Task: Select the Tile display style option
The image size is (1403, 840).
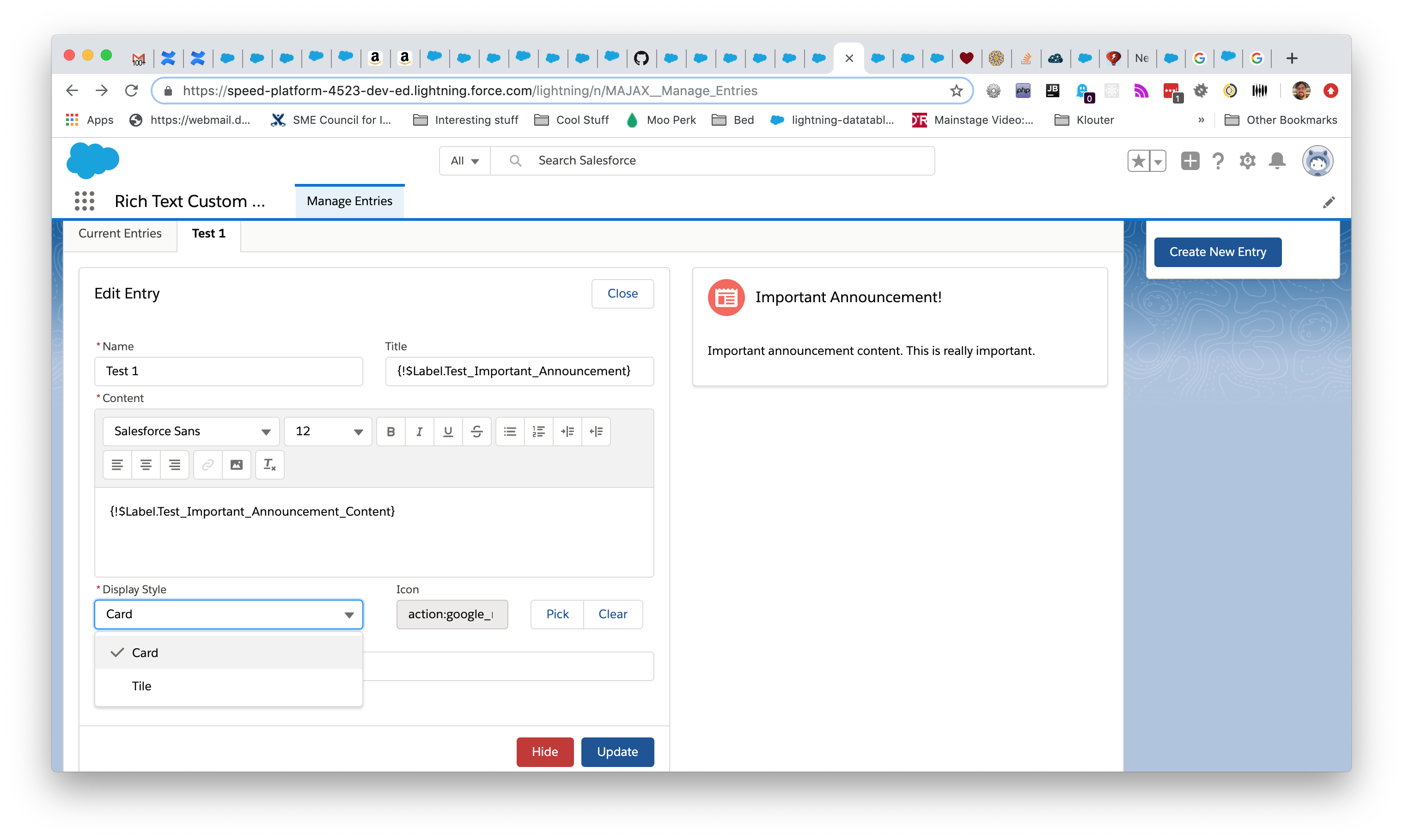Action: tap(141, 686)
